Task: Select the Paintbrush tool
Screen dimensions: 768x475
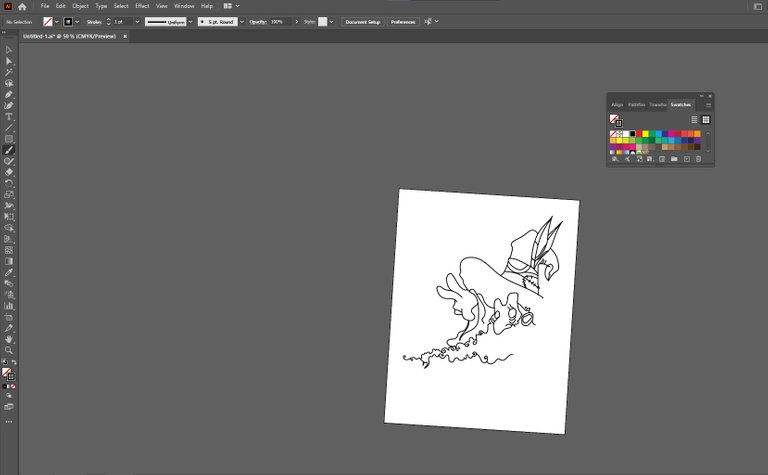Action: coord(9,150)
